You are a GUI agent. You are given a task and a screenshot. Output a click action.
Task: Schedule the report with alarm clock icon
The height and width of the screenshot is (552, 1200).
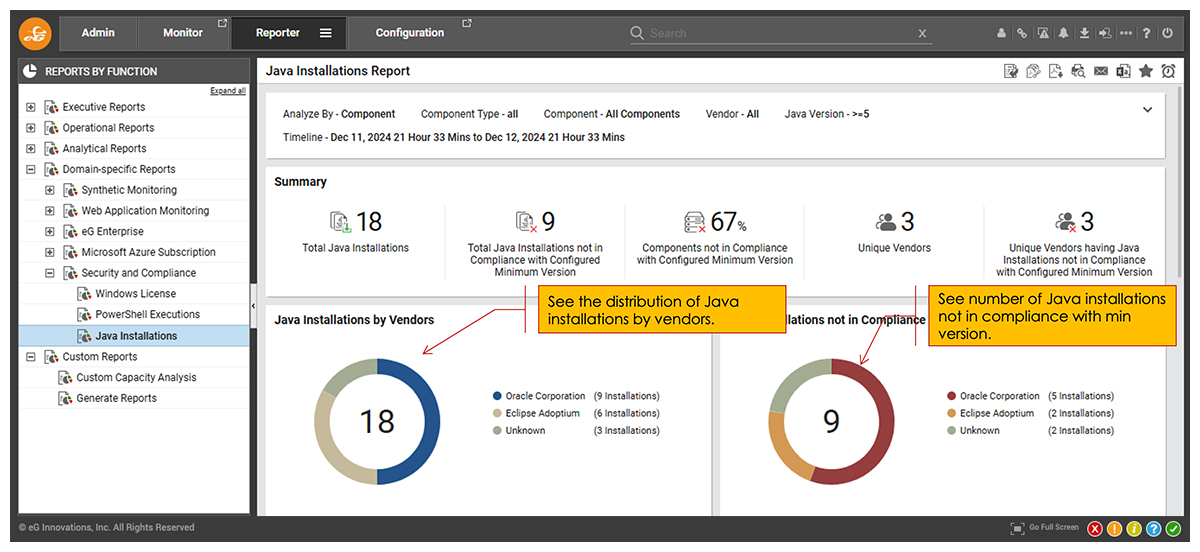point(1168,71)
